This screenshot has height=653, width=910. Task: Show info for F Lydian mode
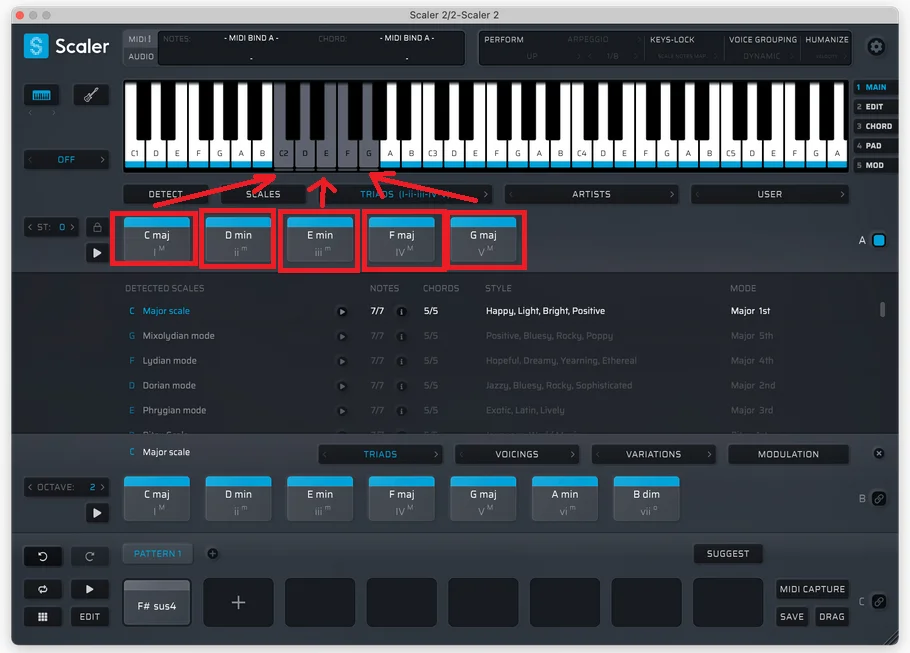pos(401,361)
